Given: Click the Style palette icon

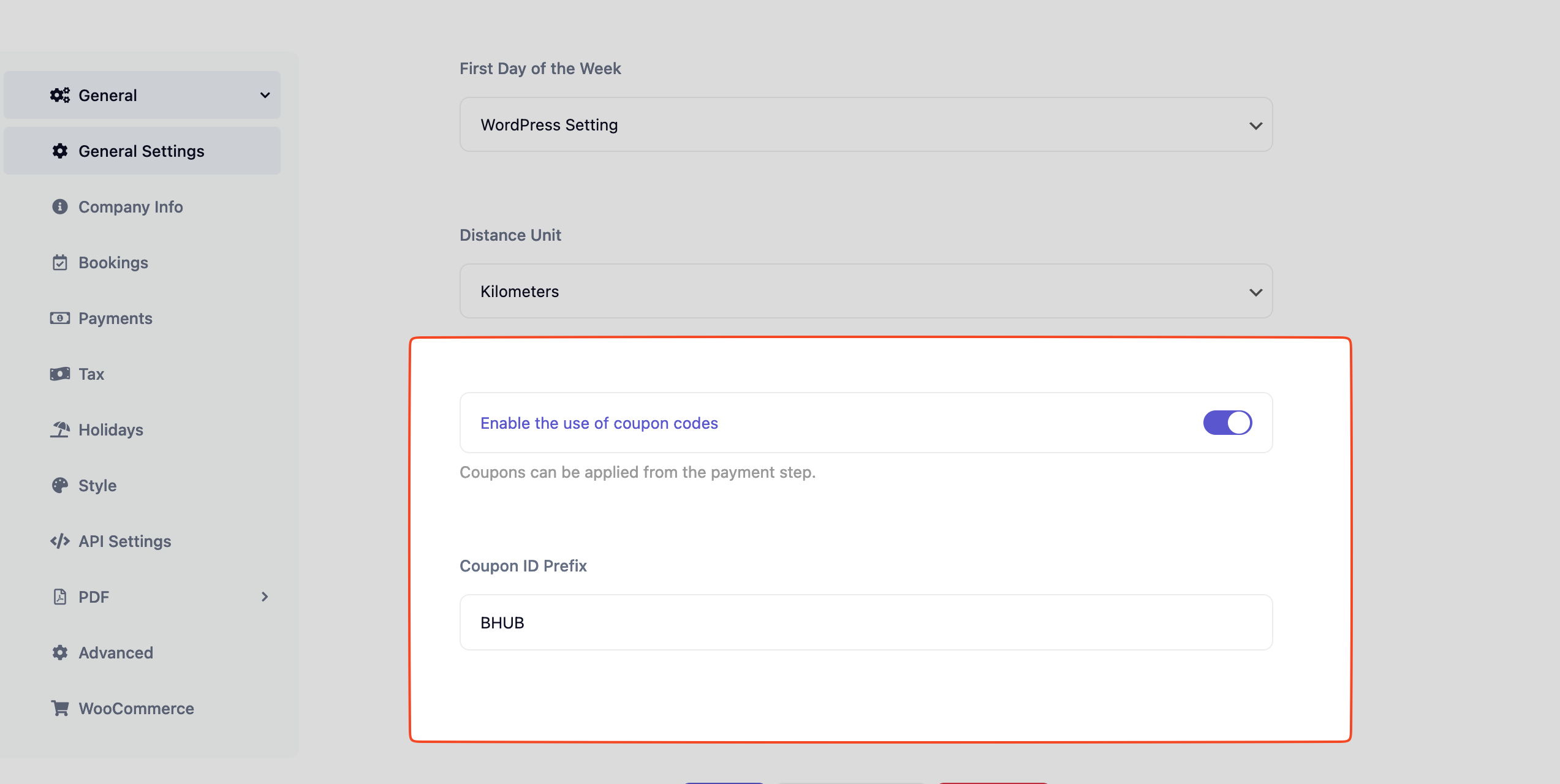Looking at the screenshot, I should click(x=59, y=486).
